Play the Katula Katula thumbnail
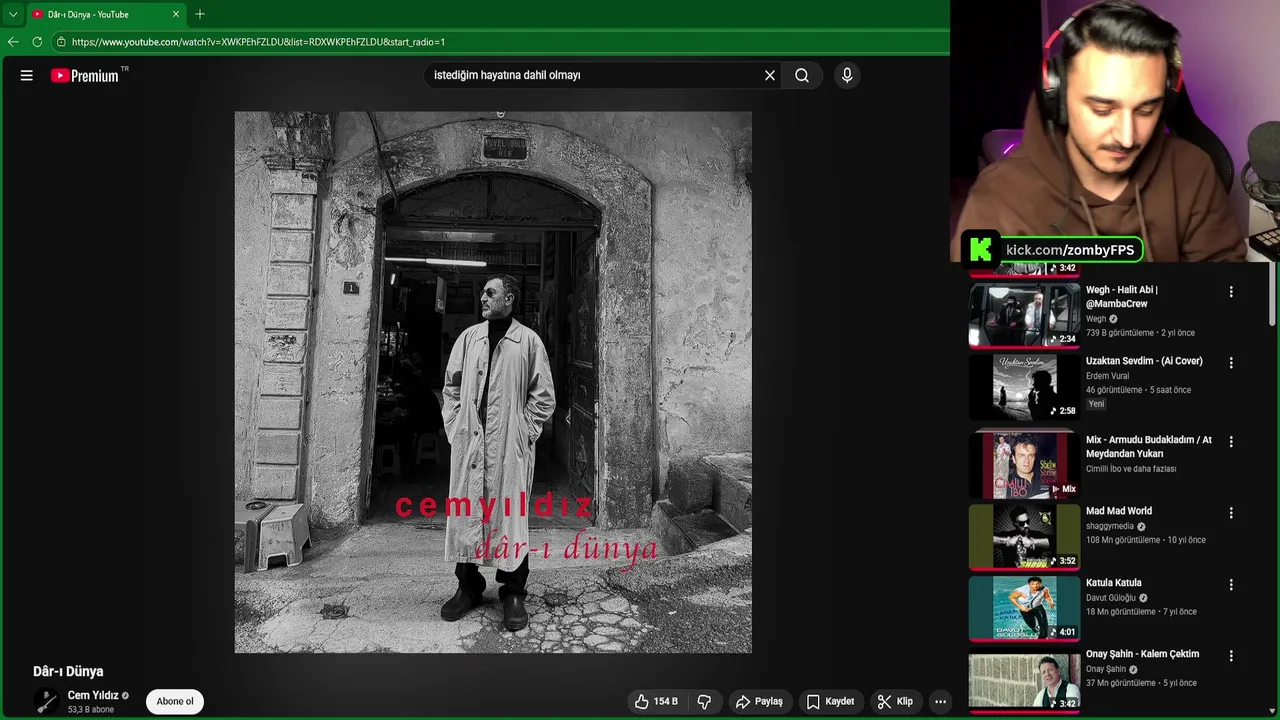Screen dimensions: 1280x720 [x=1024, y=608]
